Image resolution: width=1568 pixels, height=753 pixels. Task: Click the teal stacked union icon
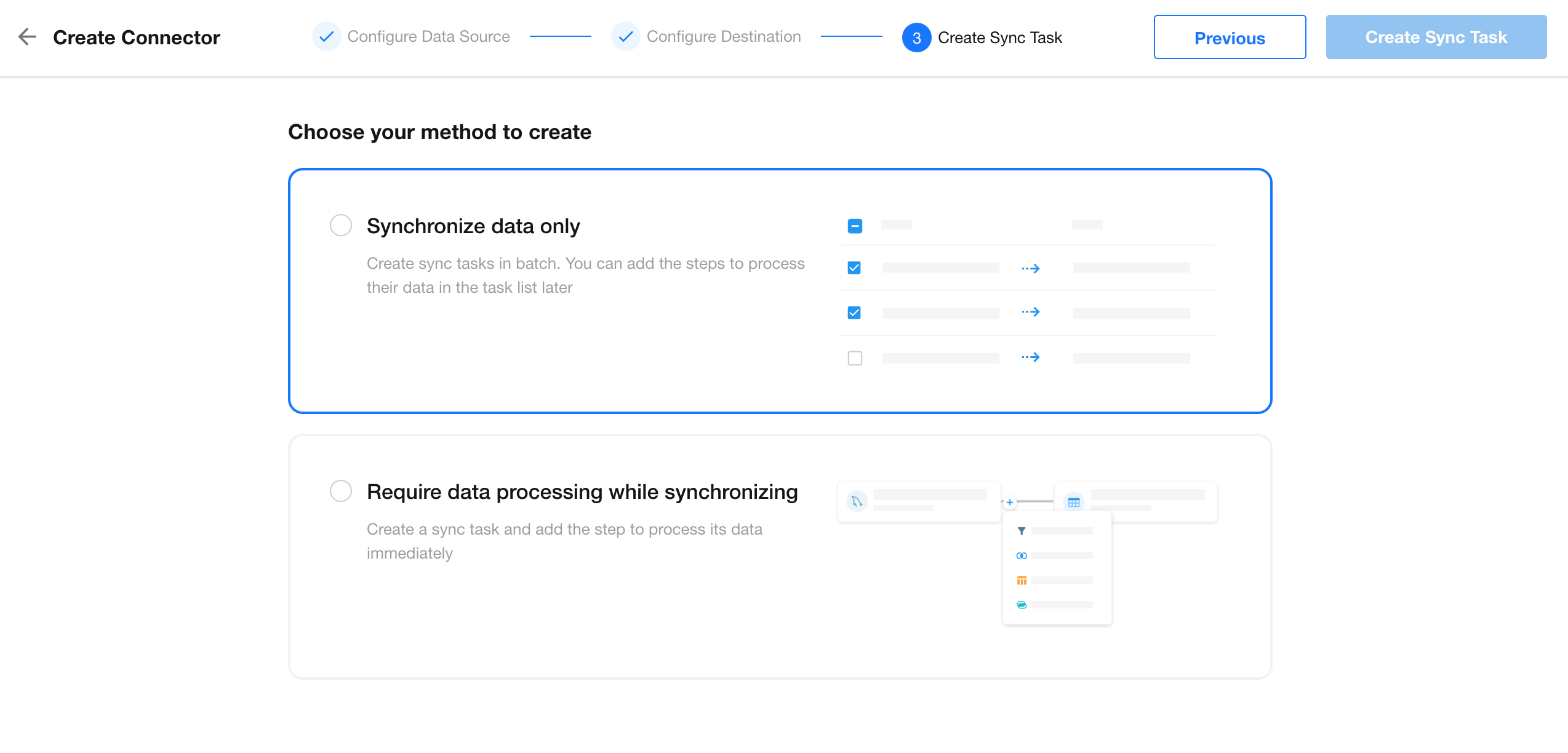(x=1022, y=605)
